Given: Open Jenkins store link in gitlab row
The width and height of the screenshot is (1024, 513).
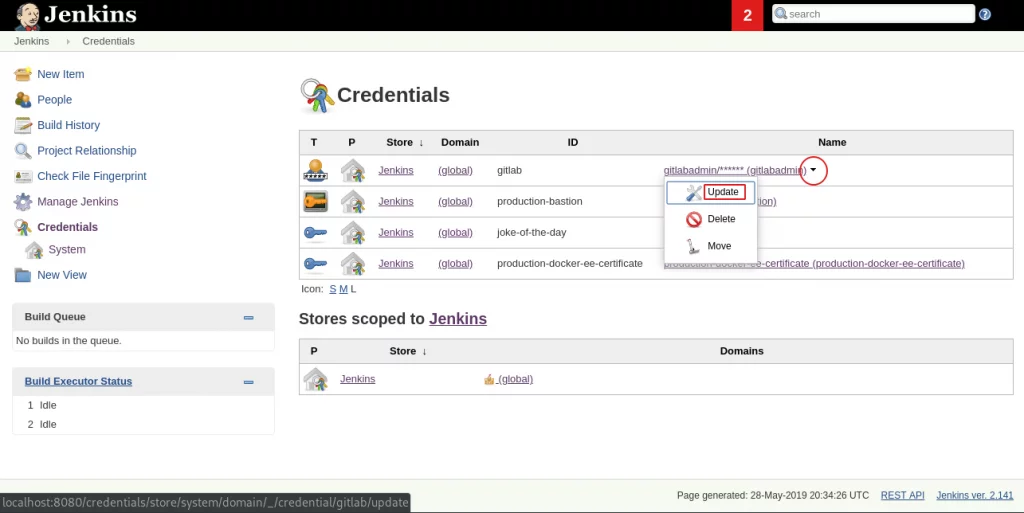Looking at the screenshot, I should tap(396, 170).
